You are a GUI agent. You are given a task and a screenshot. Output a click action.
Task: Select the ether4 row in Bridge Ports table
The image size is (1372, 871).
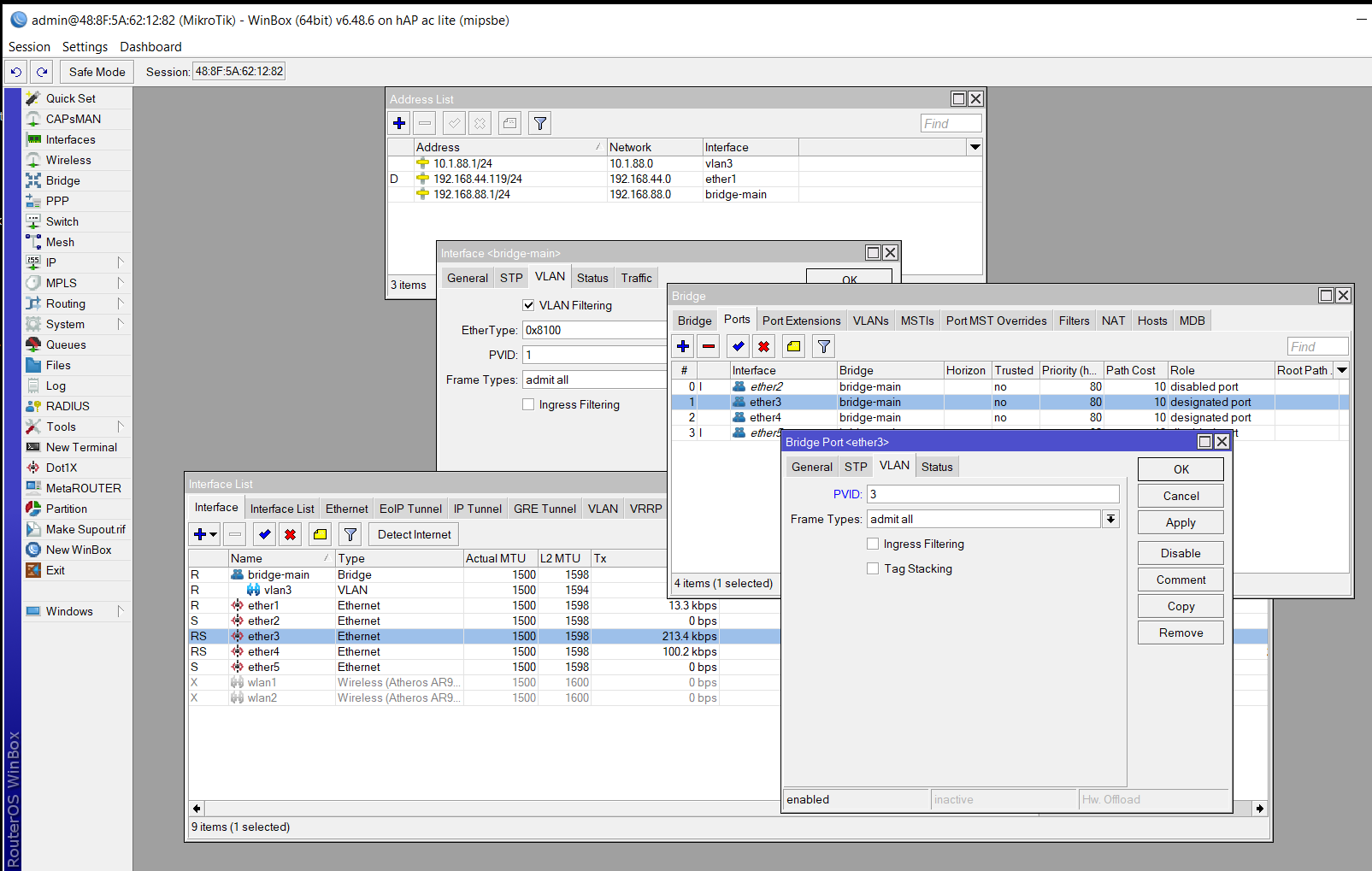coord(1010,417)
